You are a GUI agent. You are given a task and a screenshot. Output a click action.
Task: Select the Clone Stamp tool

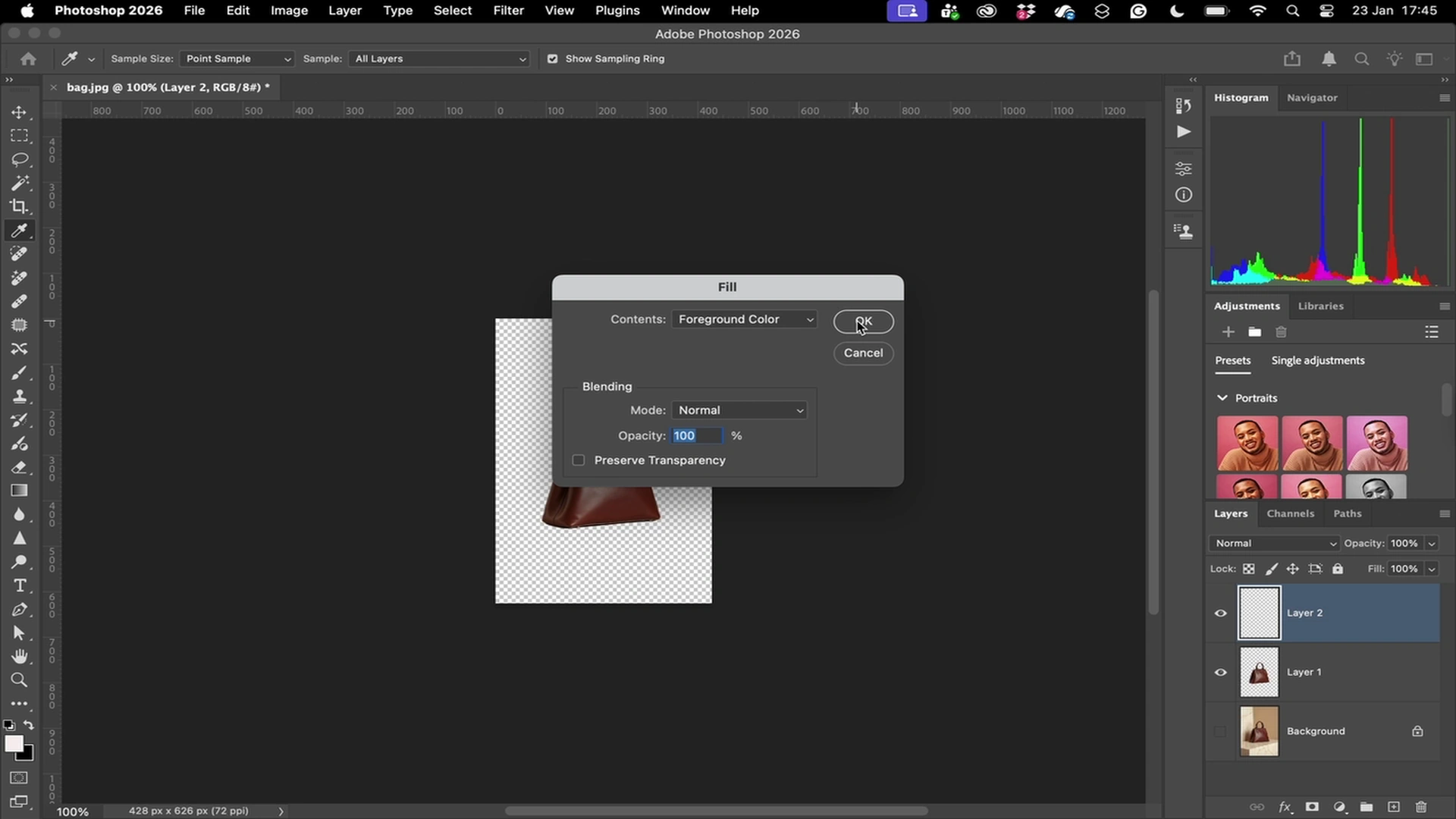(19, 396)
